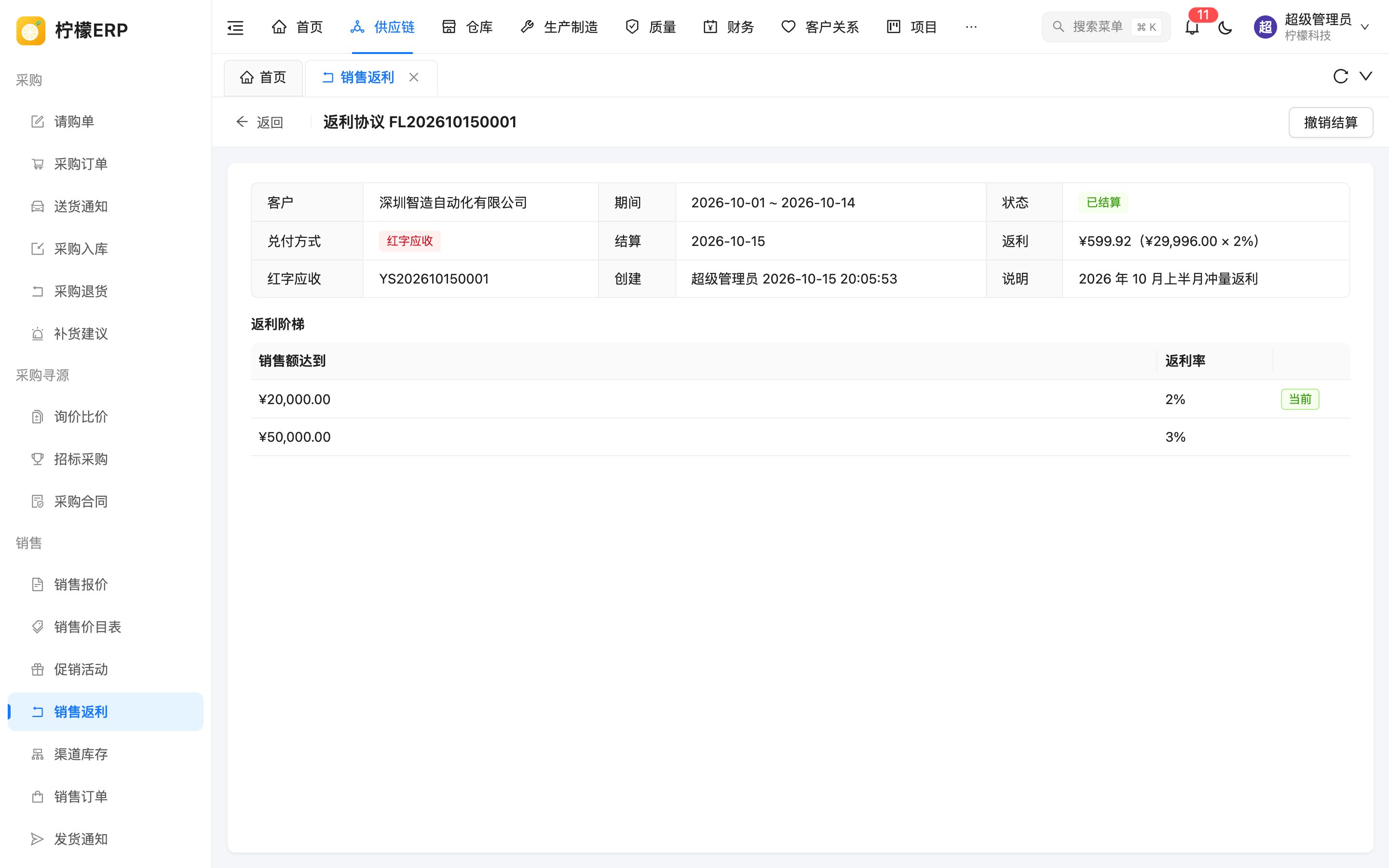Open 销售订单 in the sidebar
The image size is (1389, 868).
[106, 797]
